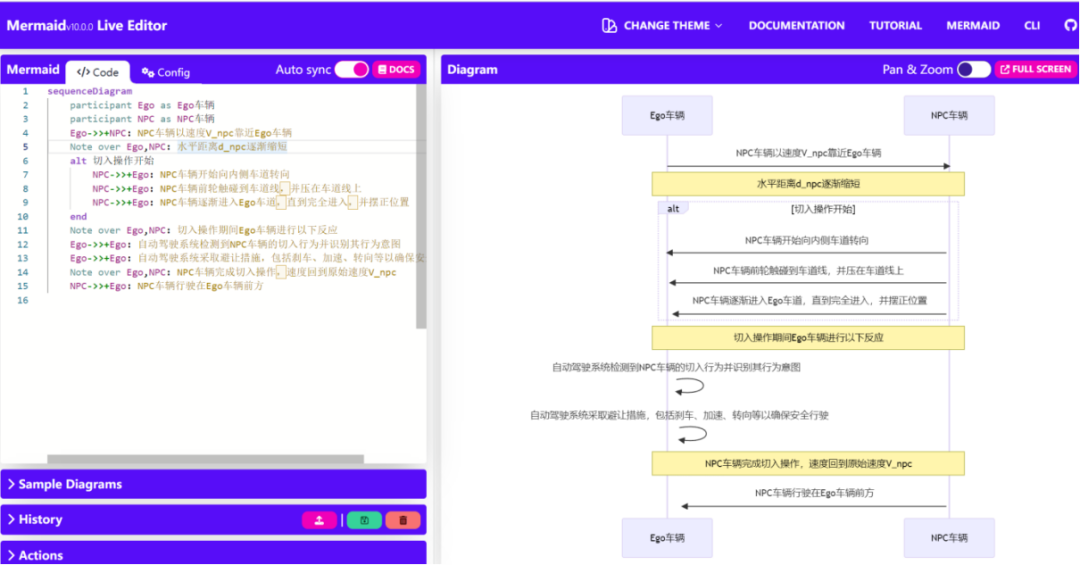Click the gears icon on Config tab
The image size is (1080, 565).
[148, 72]
